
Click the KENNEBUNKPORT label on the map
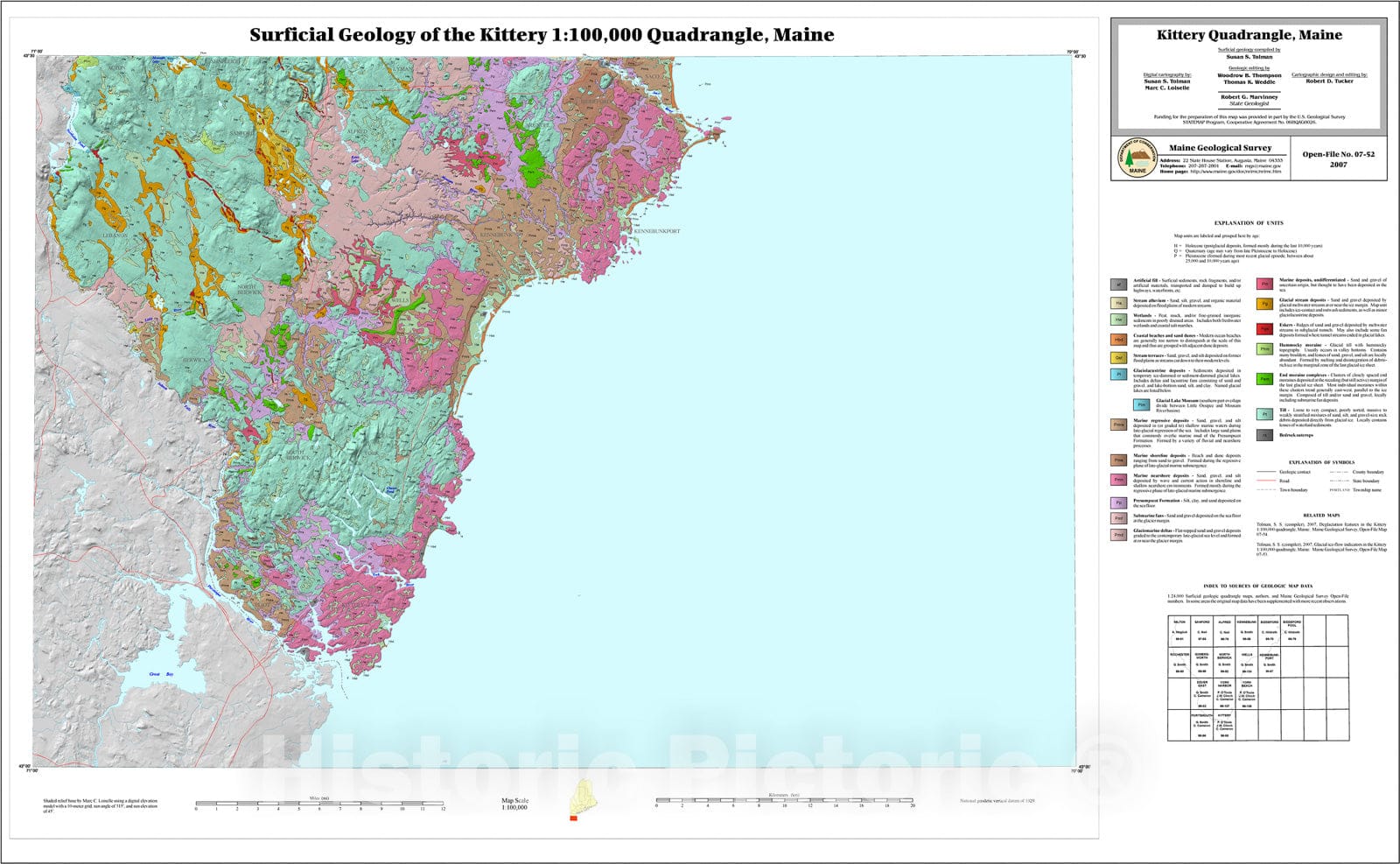[656, 231]
